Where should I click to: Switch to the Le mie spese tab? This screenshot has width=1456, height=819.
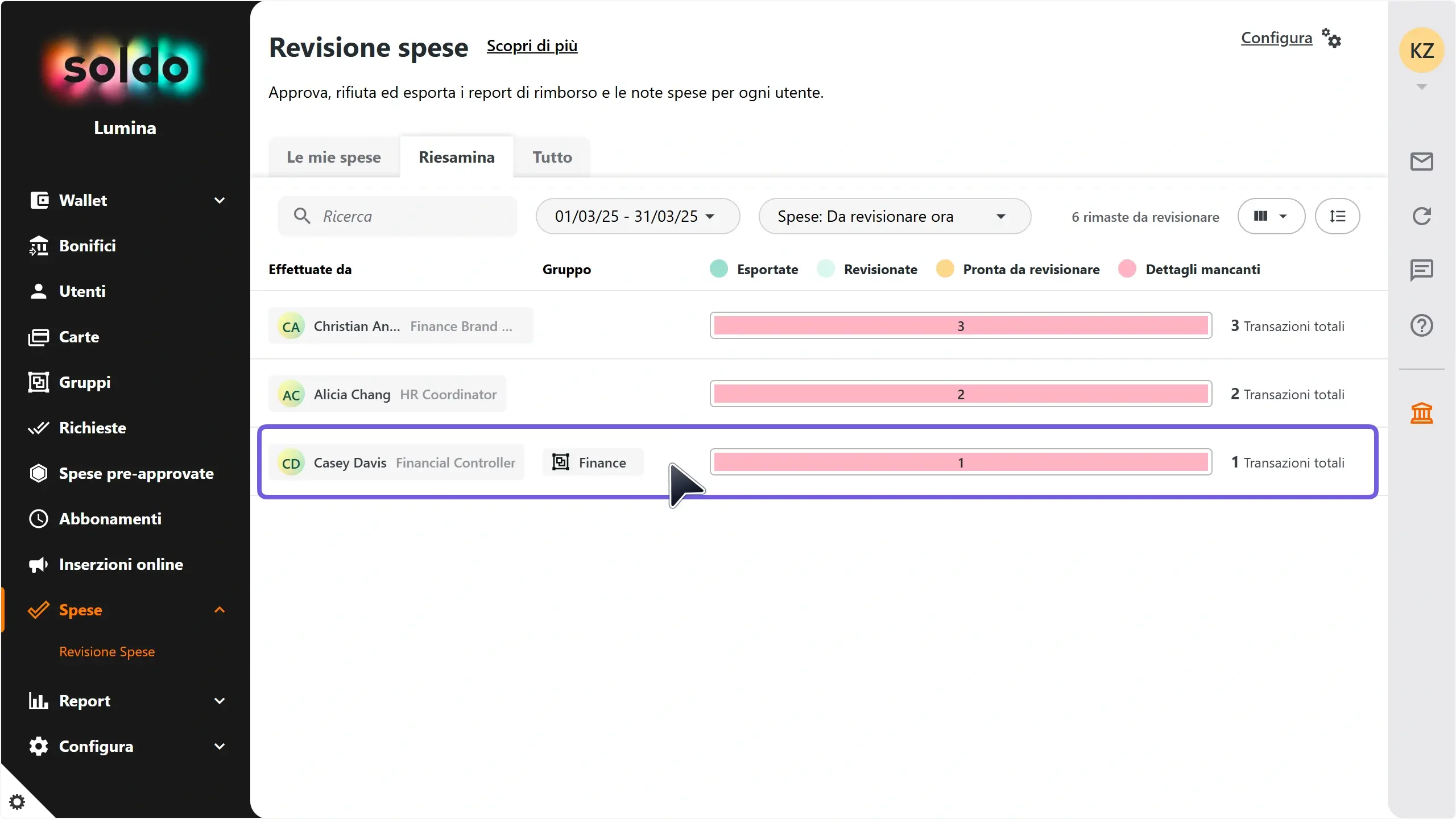click(334, 157)
